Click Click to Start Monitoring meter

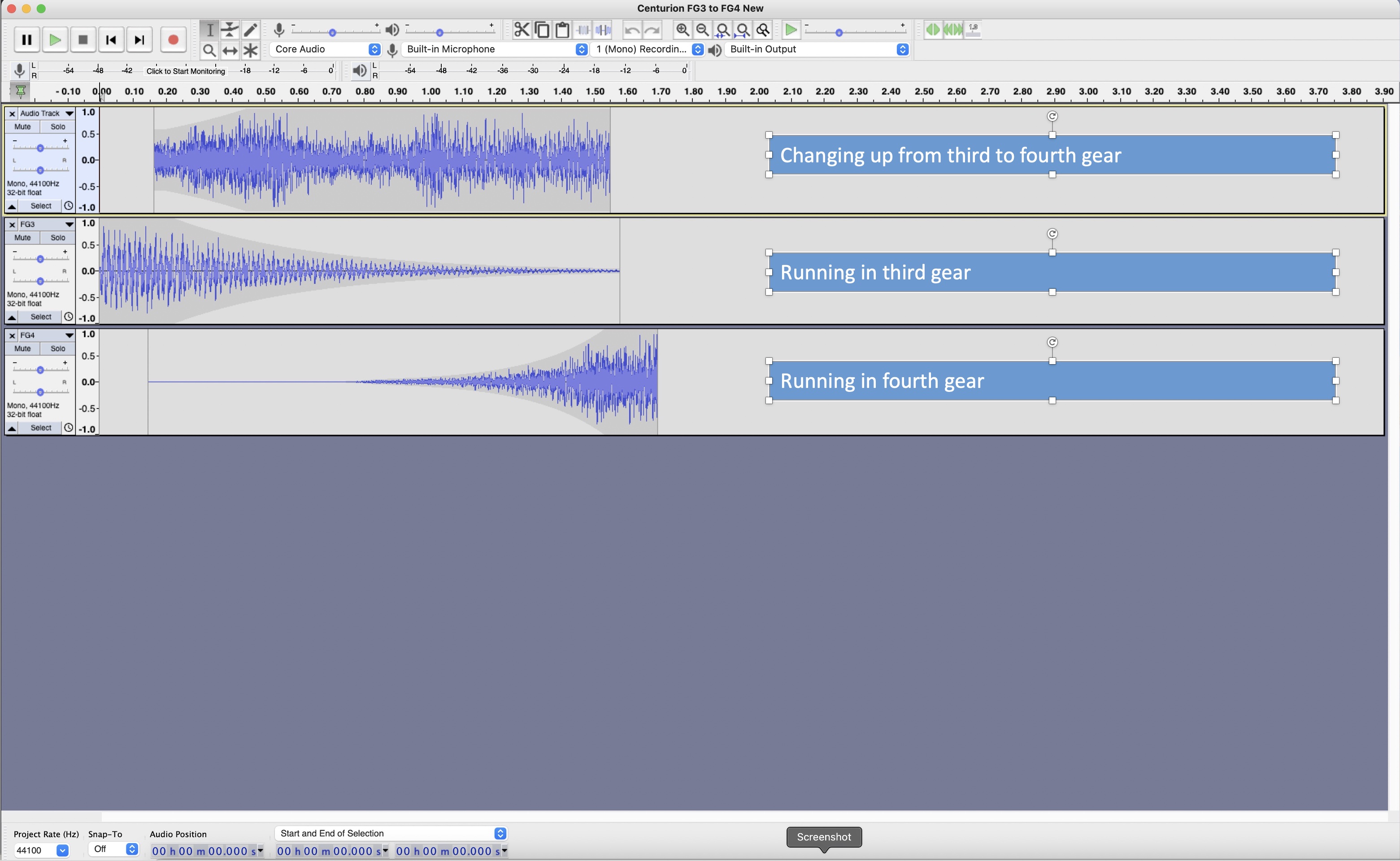186,71
